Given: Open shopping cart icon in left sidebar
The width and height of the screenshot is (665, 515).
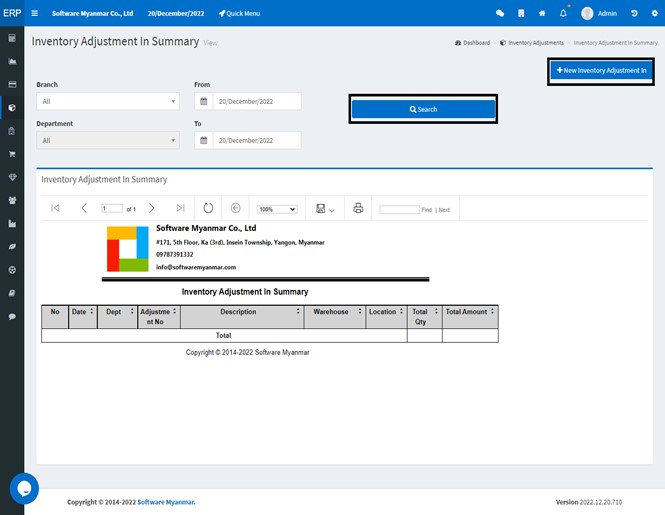Looking at the screenshot, I should tap(12, 154).
